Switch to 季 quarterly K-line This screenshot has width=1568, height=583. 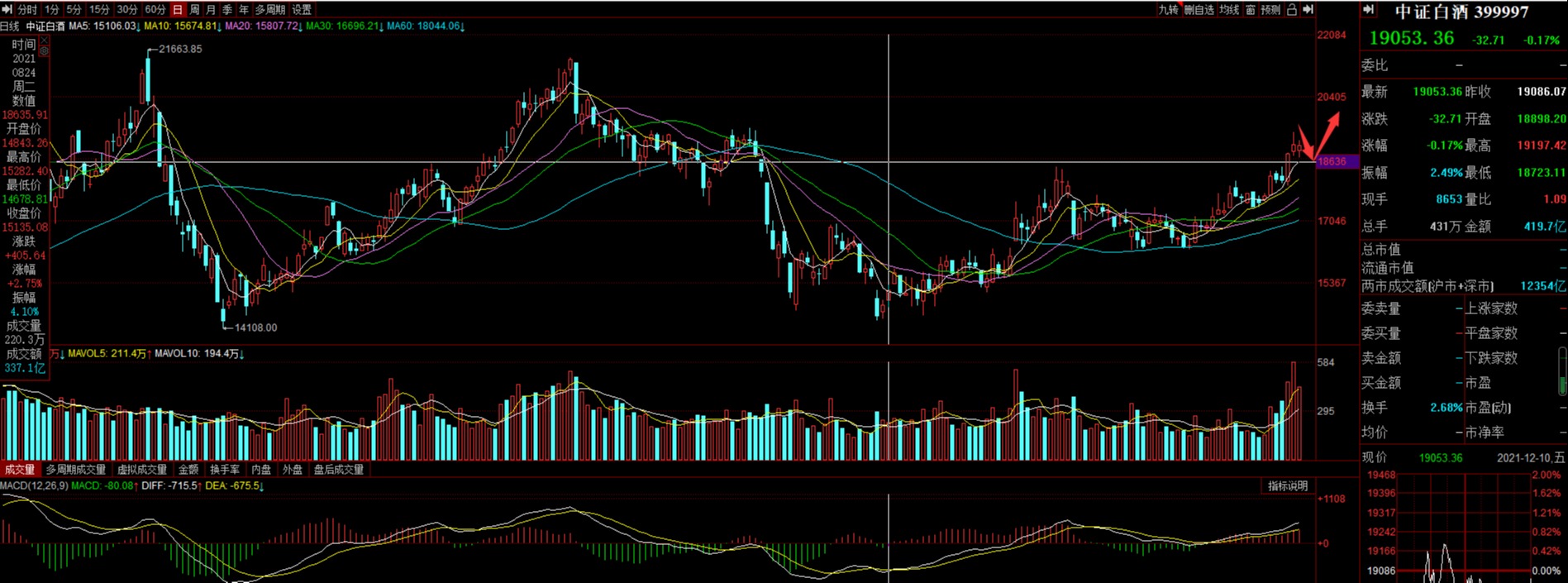coord(227,9)
